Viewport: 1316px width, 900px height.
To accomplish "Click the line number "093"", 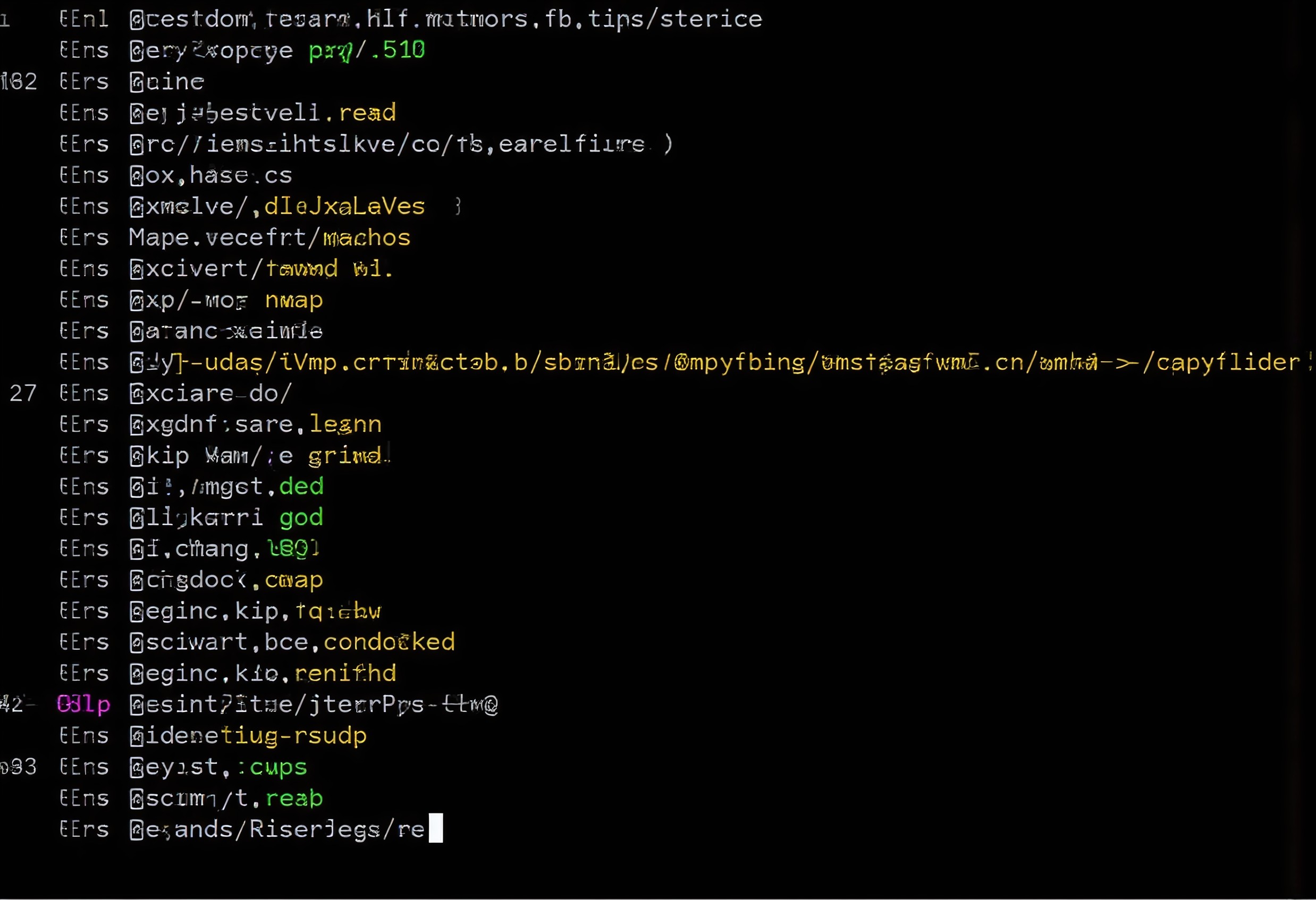I will coord(19,768).
